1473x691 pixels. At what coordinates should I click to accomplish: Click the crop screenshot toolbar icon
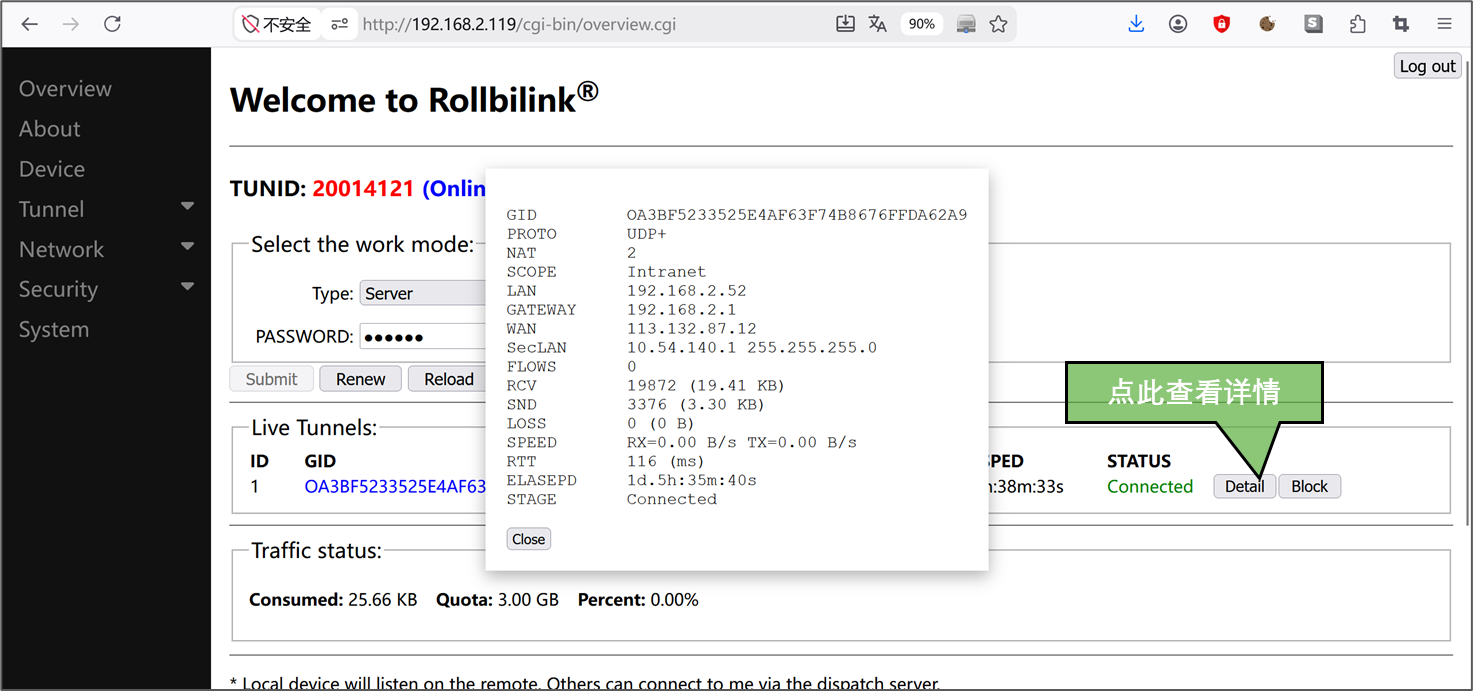[1401, 24]
